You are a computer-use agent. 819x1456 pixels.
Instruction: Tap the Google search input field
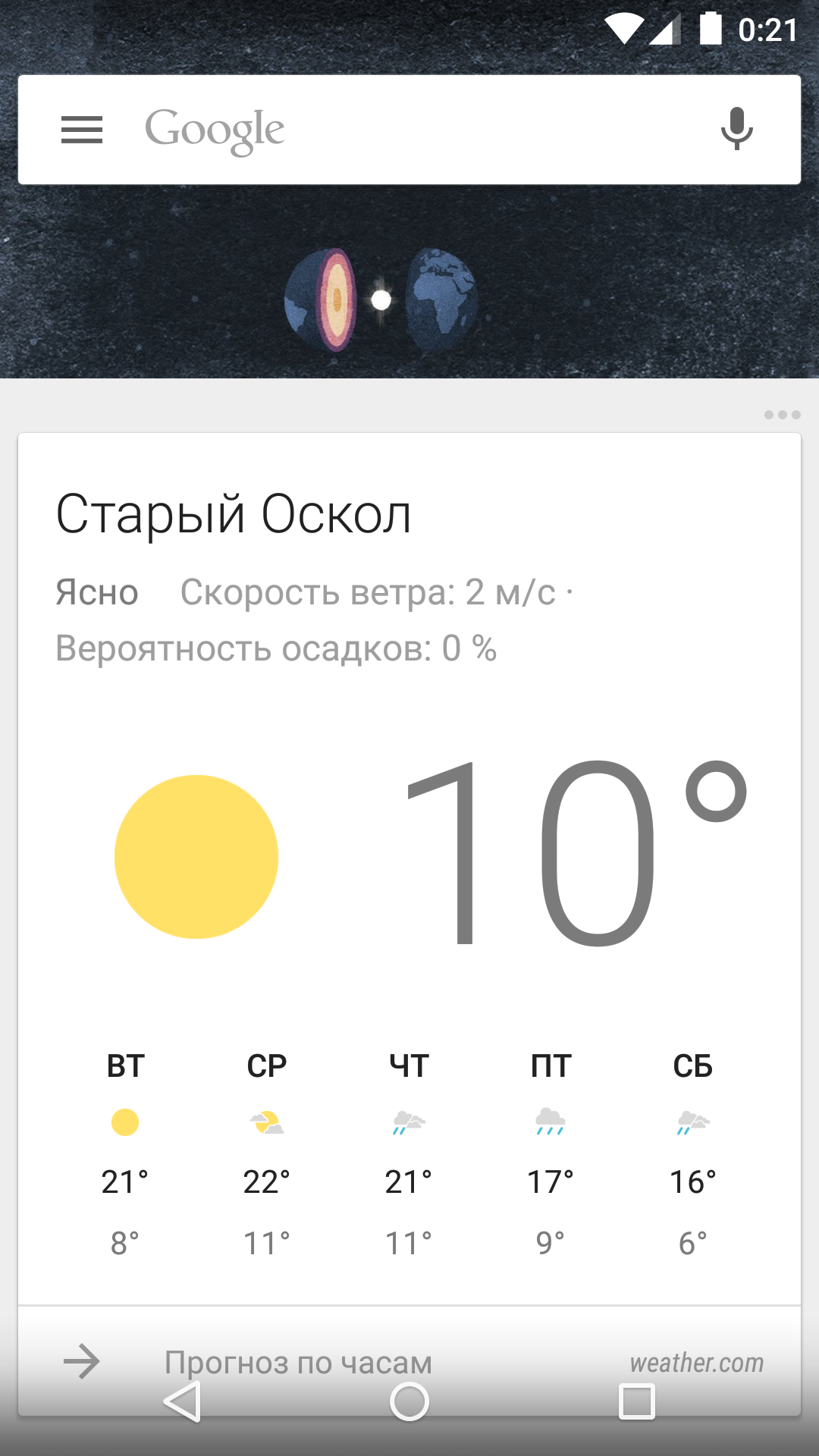(409, 130)
